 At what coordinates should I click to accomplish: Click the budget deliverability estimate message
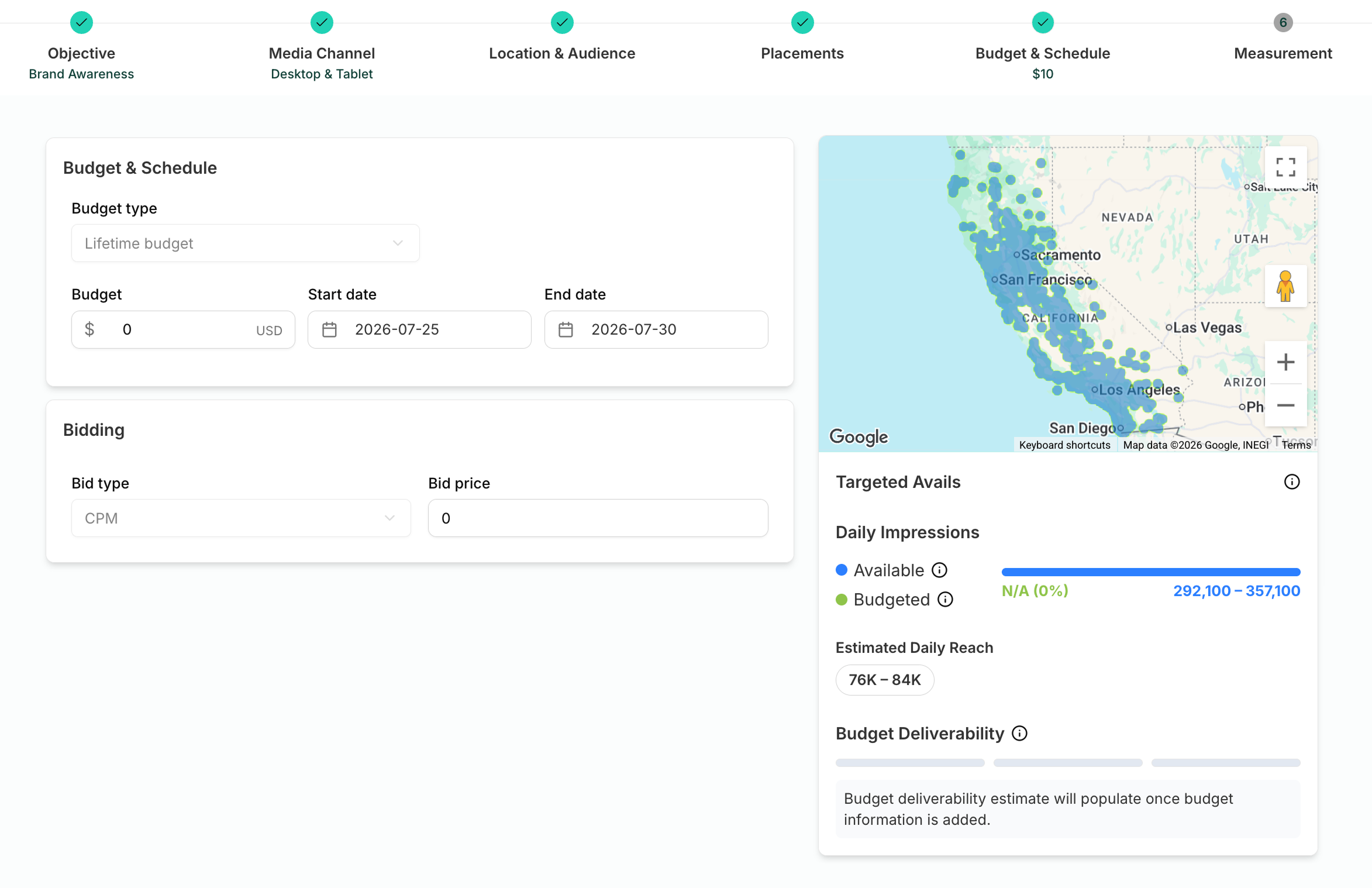pos(1068,809)
